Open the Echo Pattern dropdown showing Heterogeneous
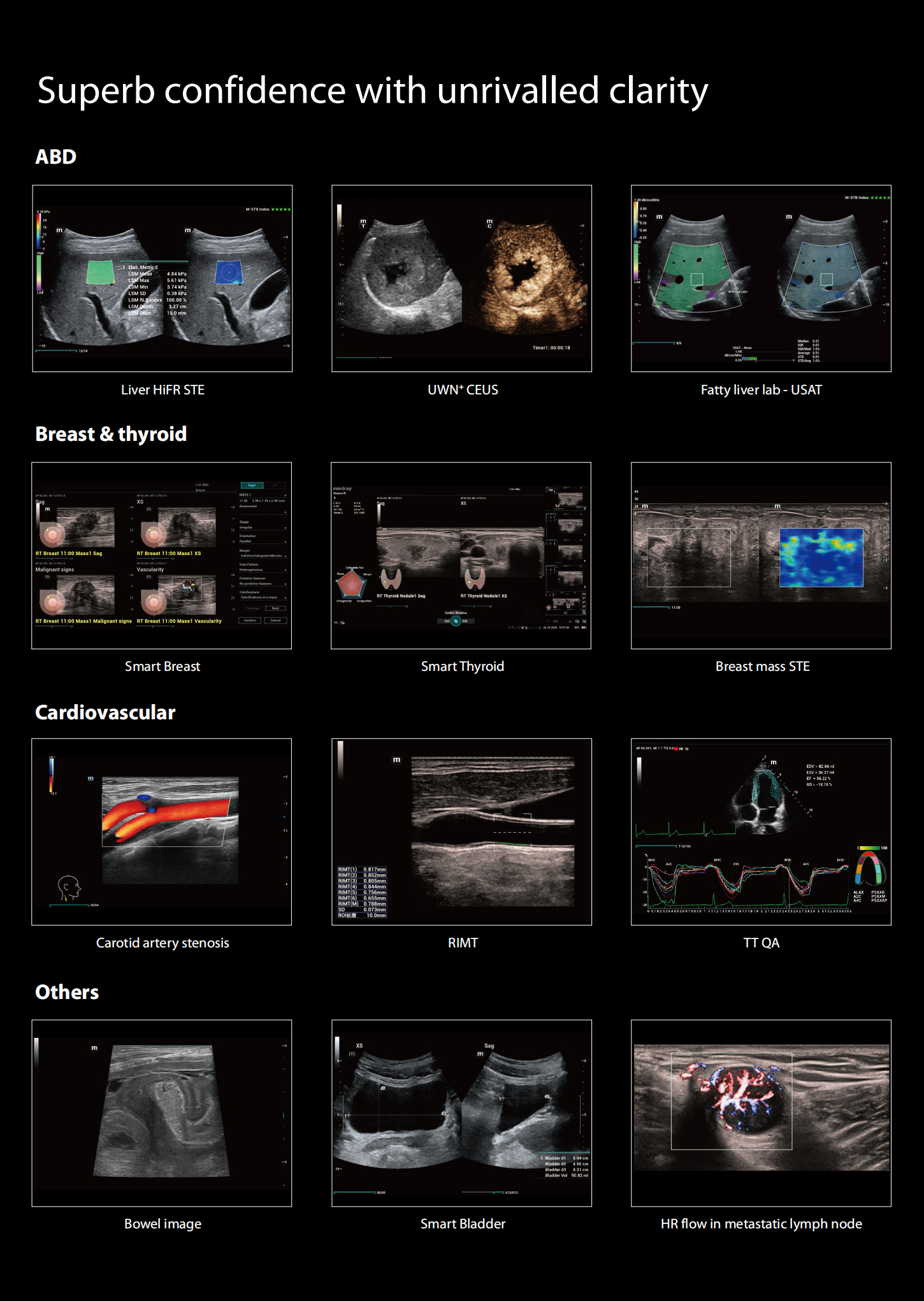The width and height of the screenshot is (924, 1301). [x=263, y=570]
